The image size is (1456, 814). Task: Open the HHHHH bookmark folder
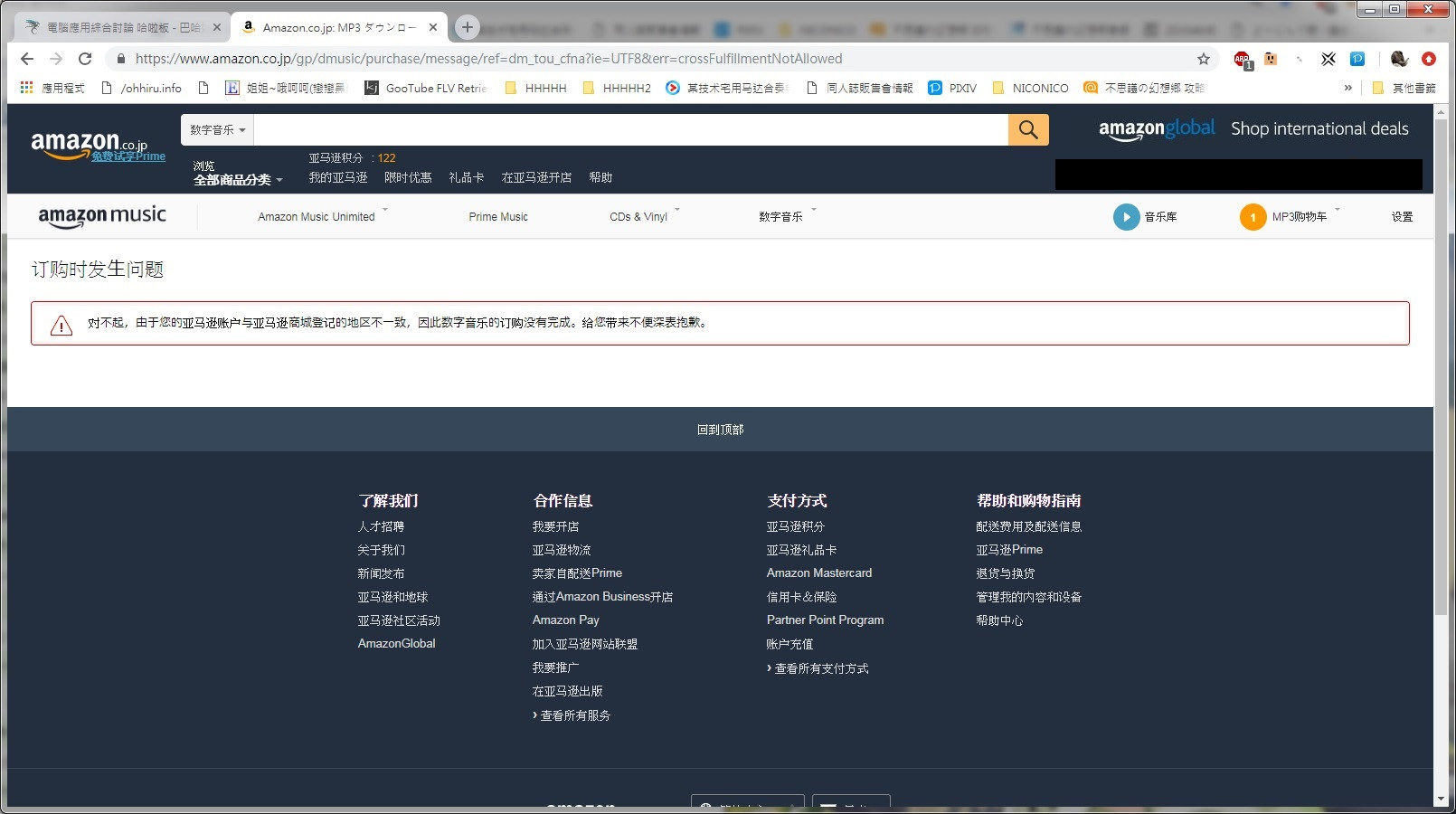click(x=535, y=88)
